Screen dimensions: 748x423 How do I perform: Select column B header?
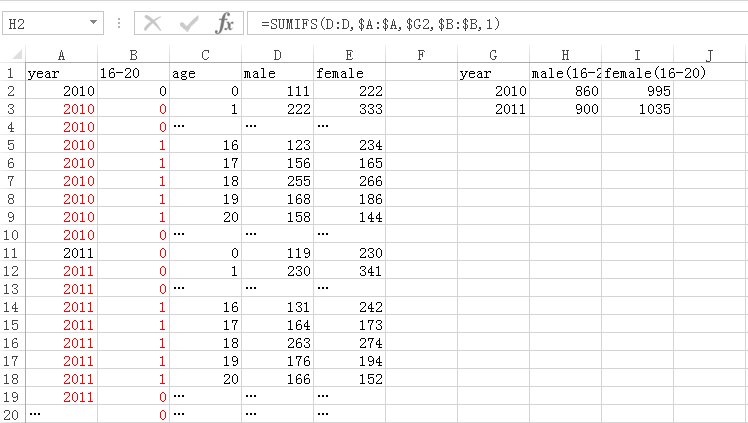(x=133, y=54)
